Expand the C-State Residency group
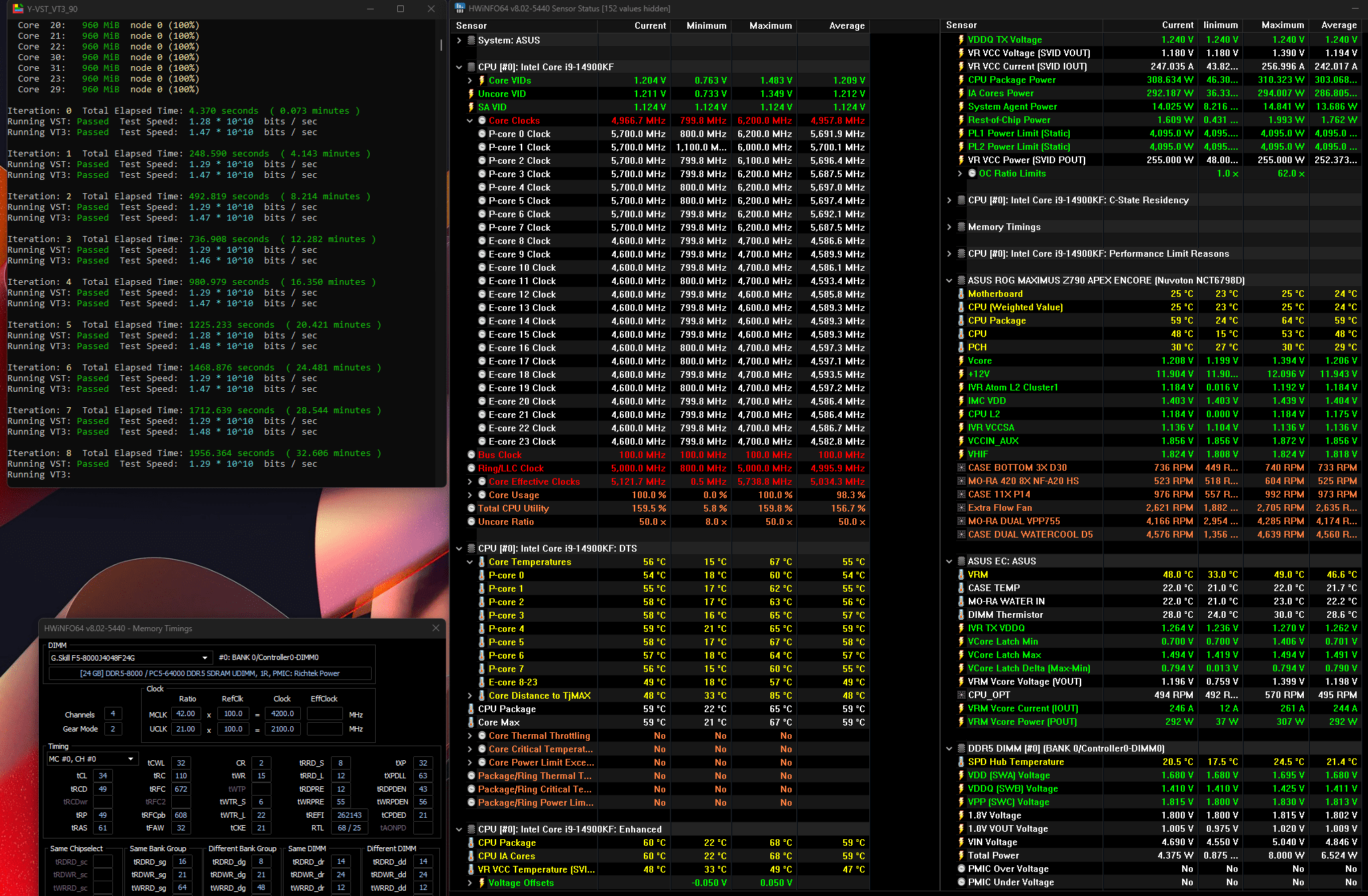The height and width of the screenshot is (896, 1368). 949,200
